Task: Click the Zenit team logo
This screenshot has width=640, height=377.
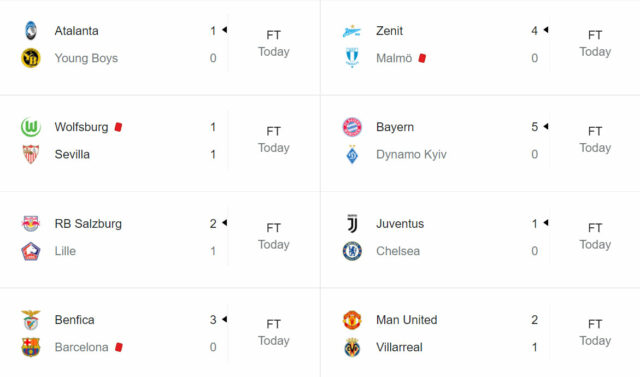Action: click(x=352, y=31)
